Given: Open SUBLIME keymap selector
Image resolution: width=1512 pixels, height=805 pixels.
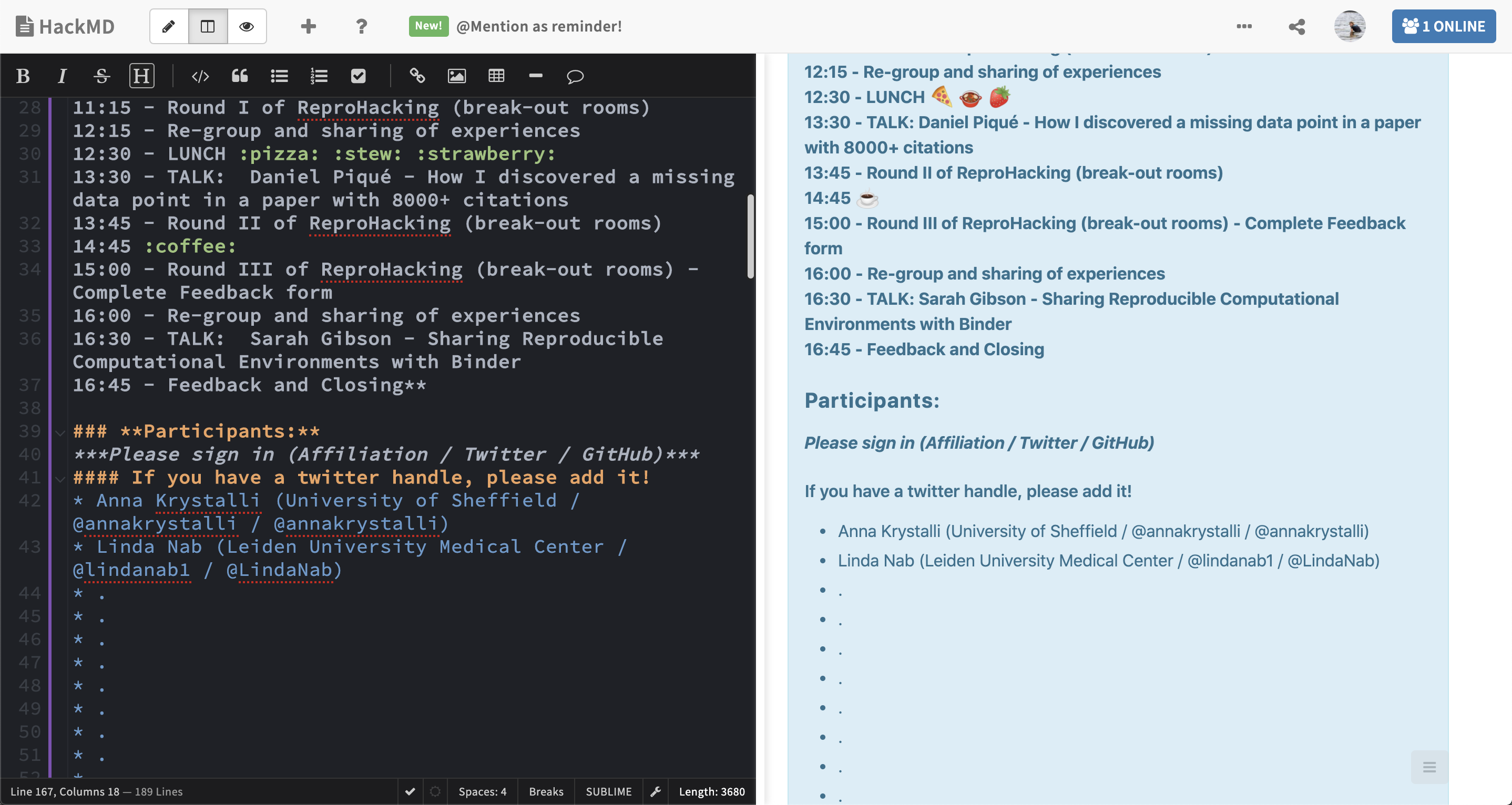Looking at the screenshot, I should tap(608, 791).
